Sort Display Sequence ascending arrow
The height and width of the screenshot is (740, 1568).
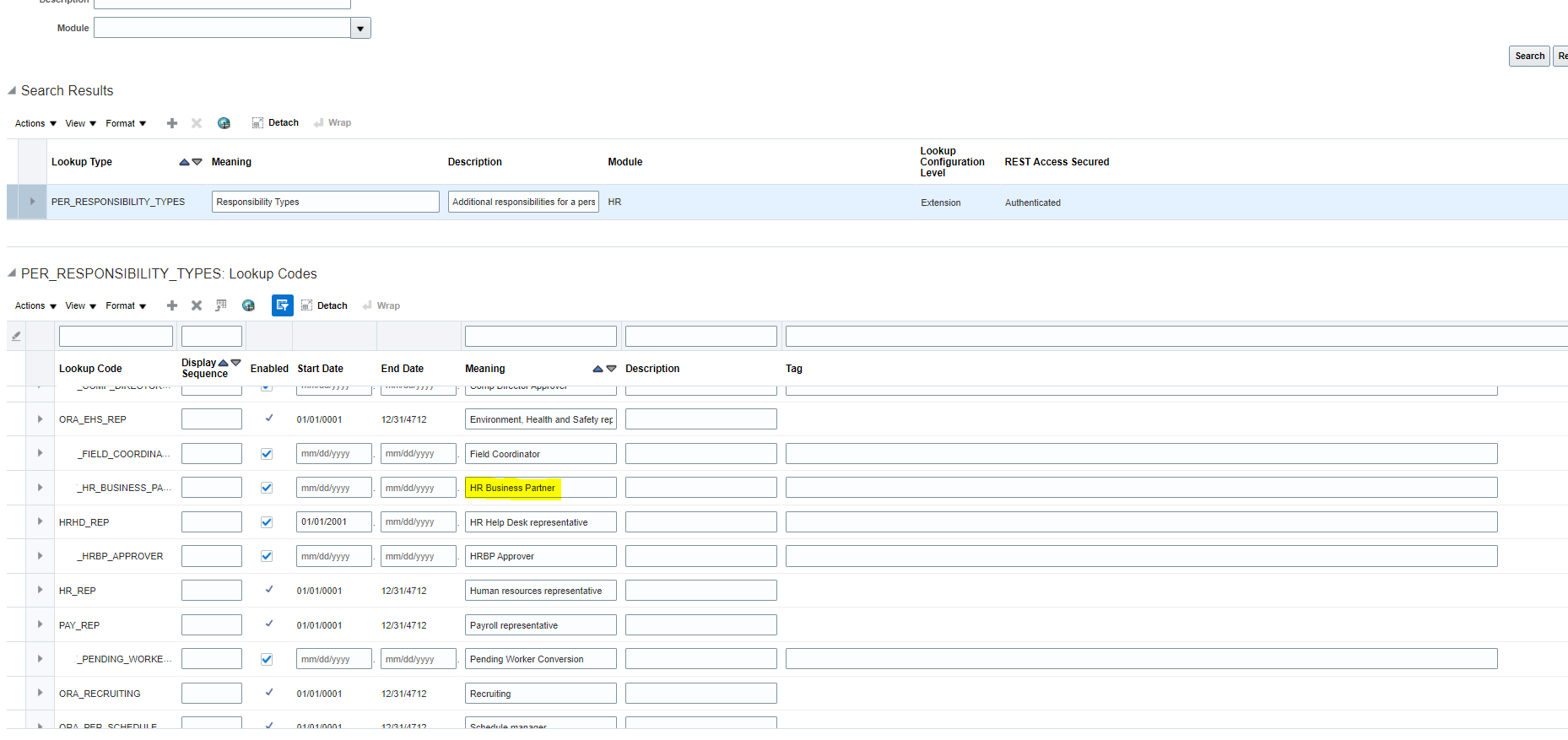pyautogui.click(x=224, y=363)
